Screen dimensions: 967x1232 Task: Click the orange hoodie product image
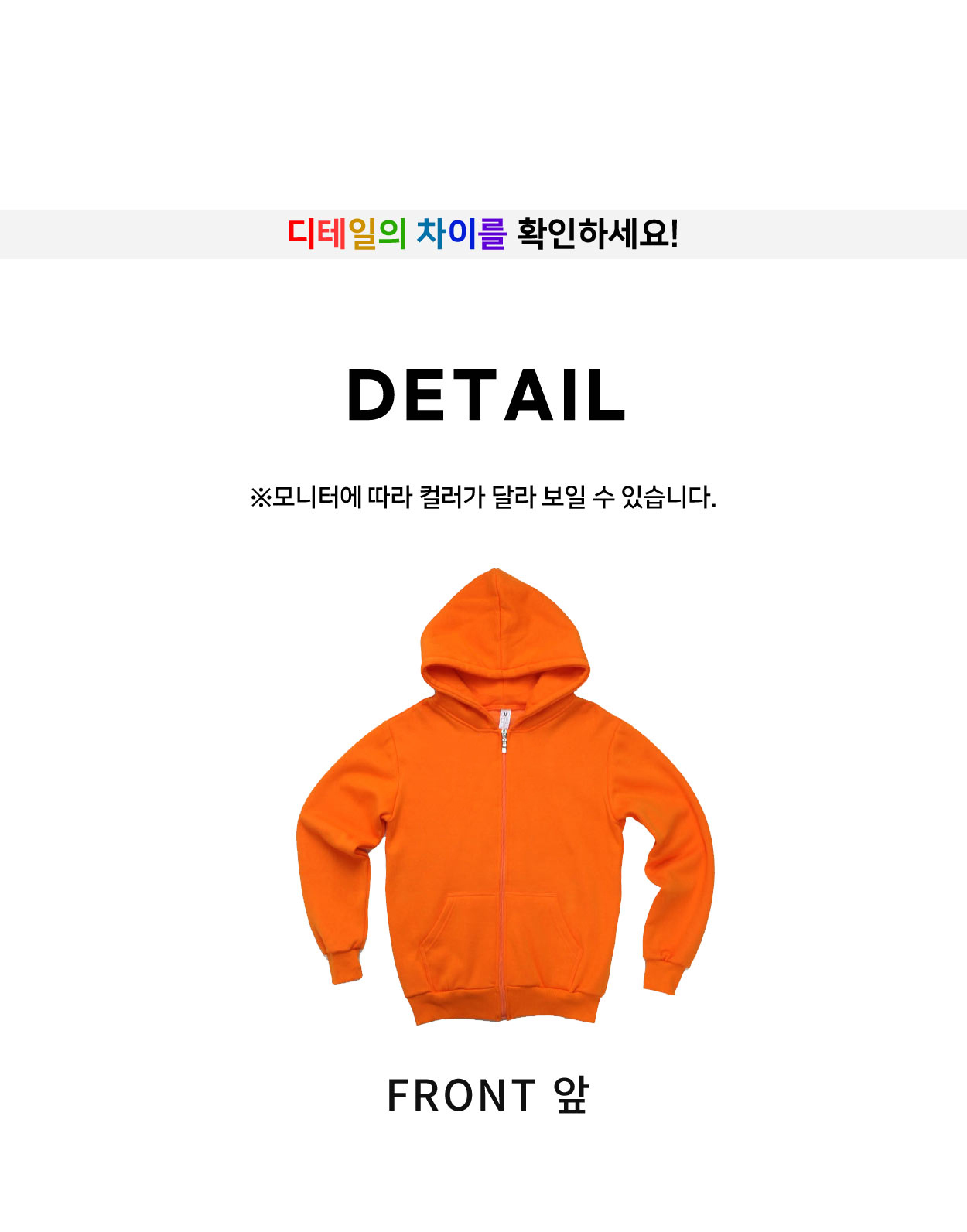(505, 797)
